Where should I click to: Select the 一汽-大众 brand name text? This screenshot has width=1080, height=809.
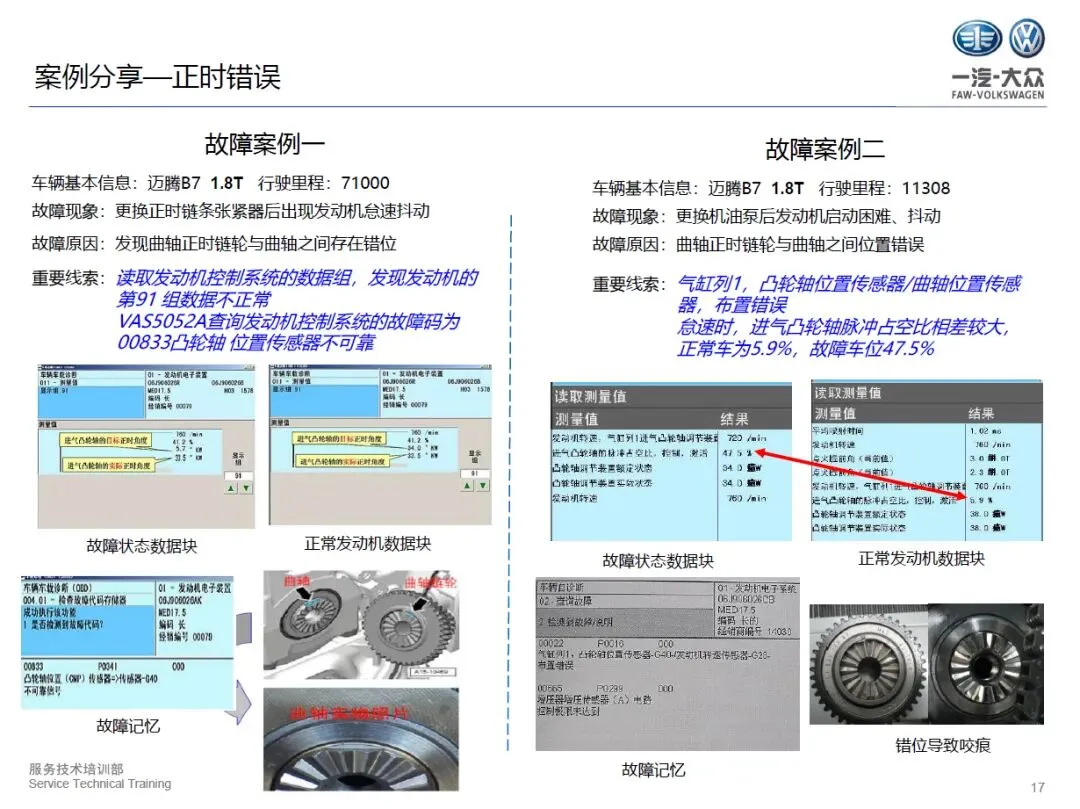(x=998, y=76)
